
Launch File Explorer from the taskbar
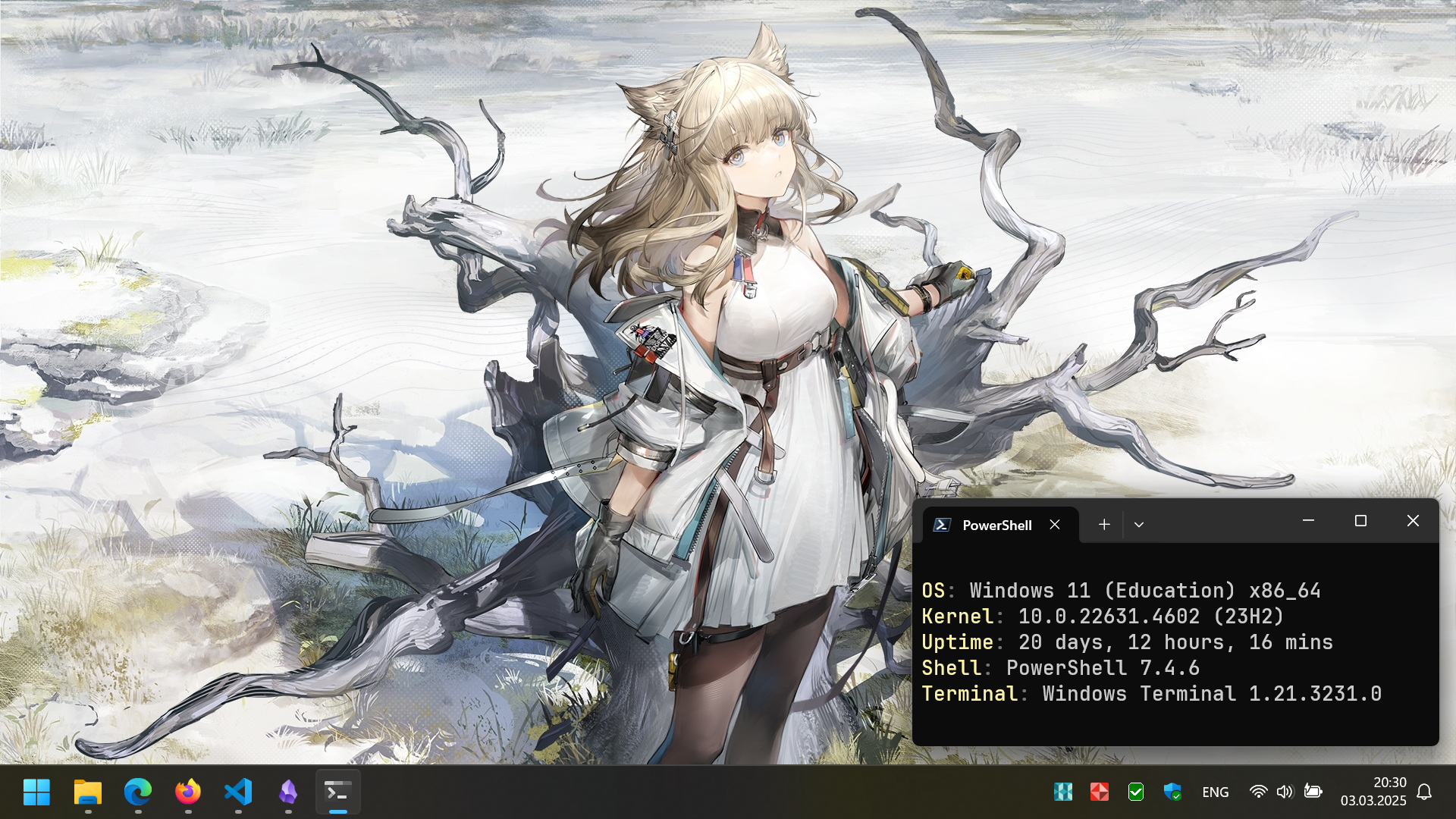pyautogui.click(x=87, y=792)
